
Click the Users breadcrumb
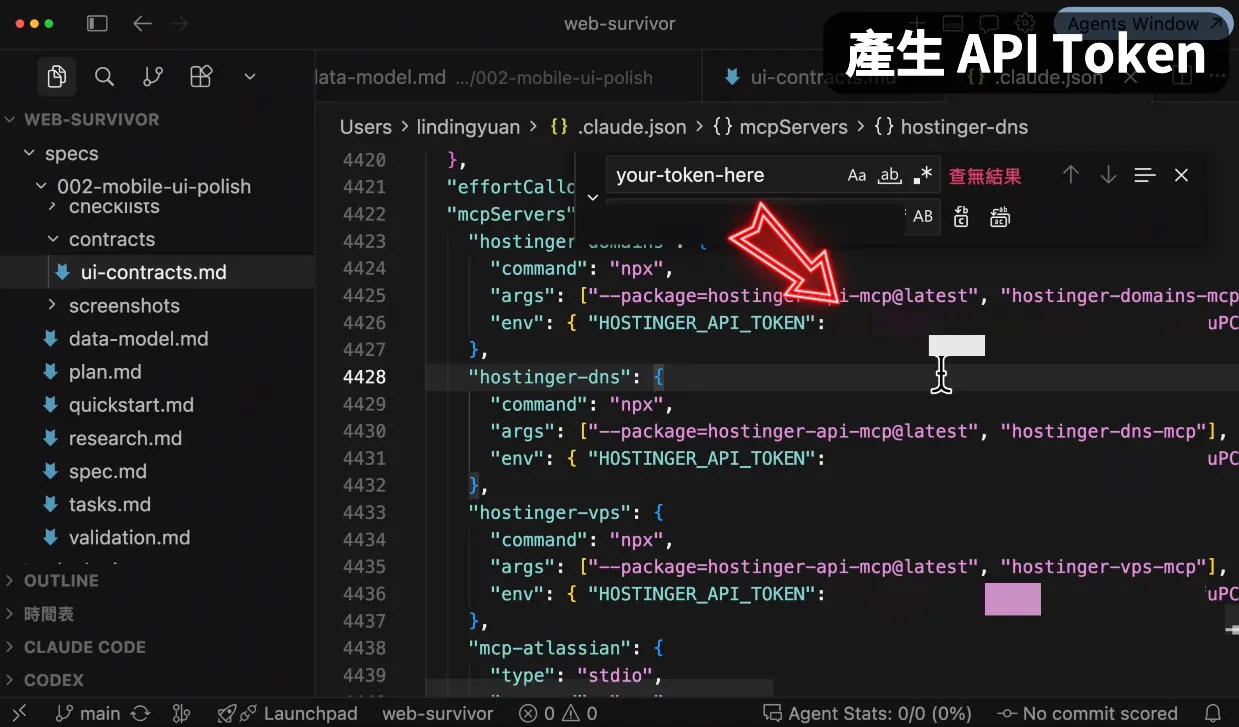click(x=365, y=127)
